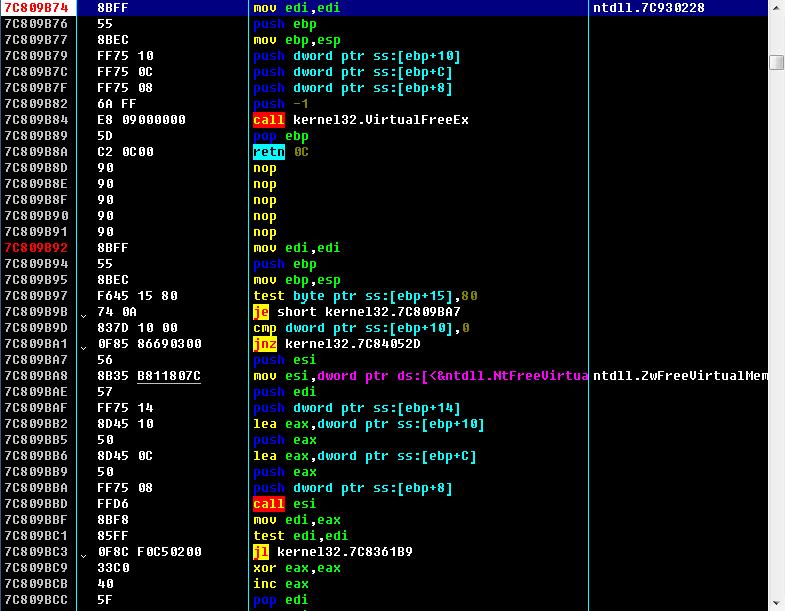Select address 7C809B91

(36, 232)
